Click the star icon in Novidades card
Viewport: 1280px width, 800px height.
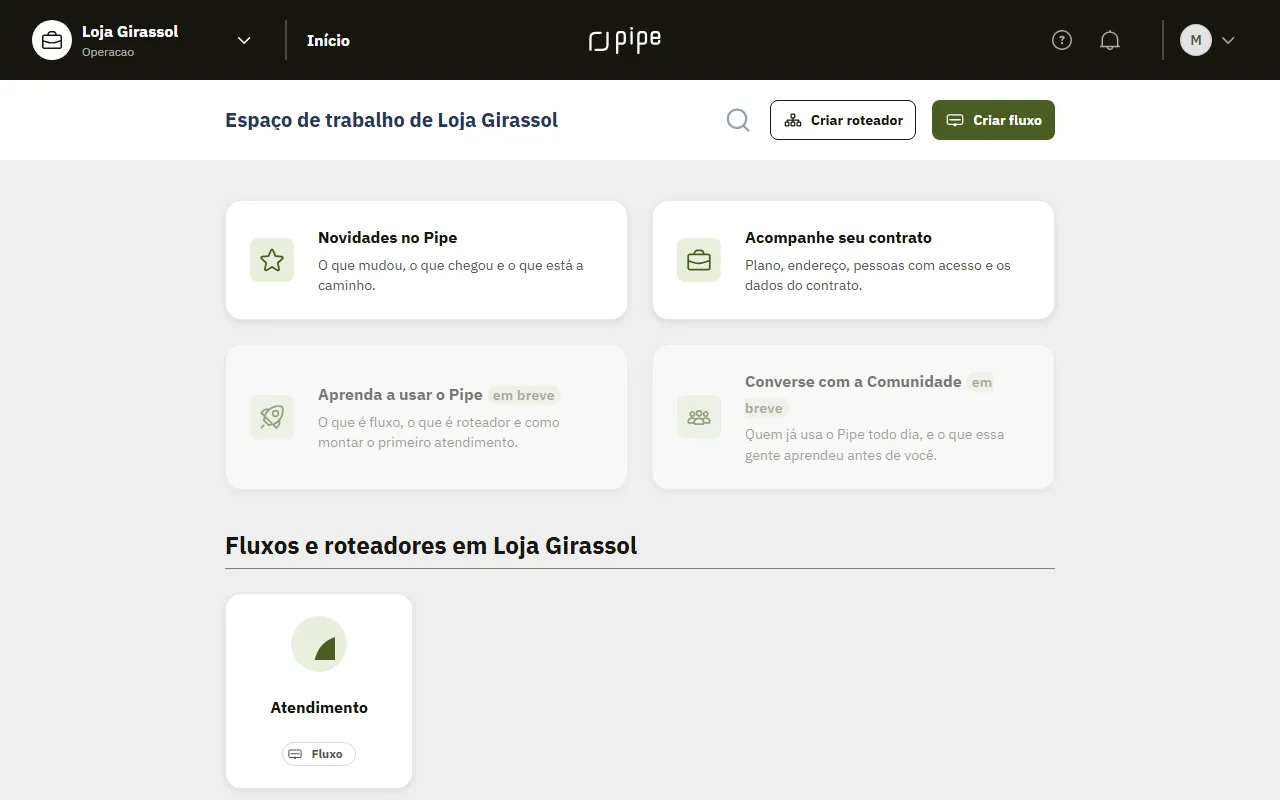pyautogui.click(x=272, y=260)
